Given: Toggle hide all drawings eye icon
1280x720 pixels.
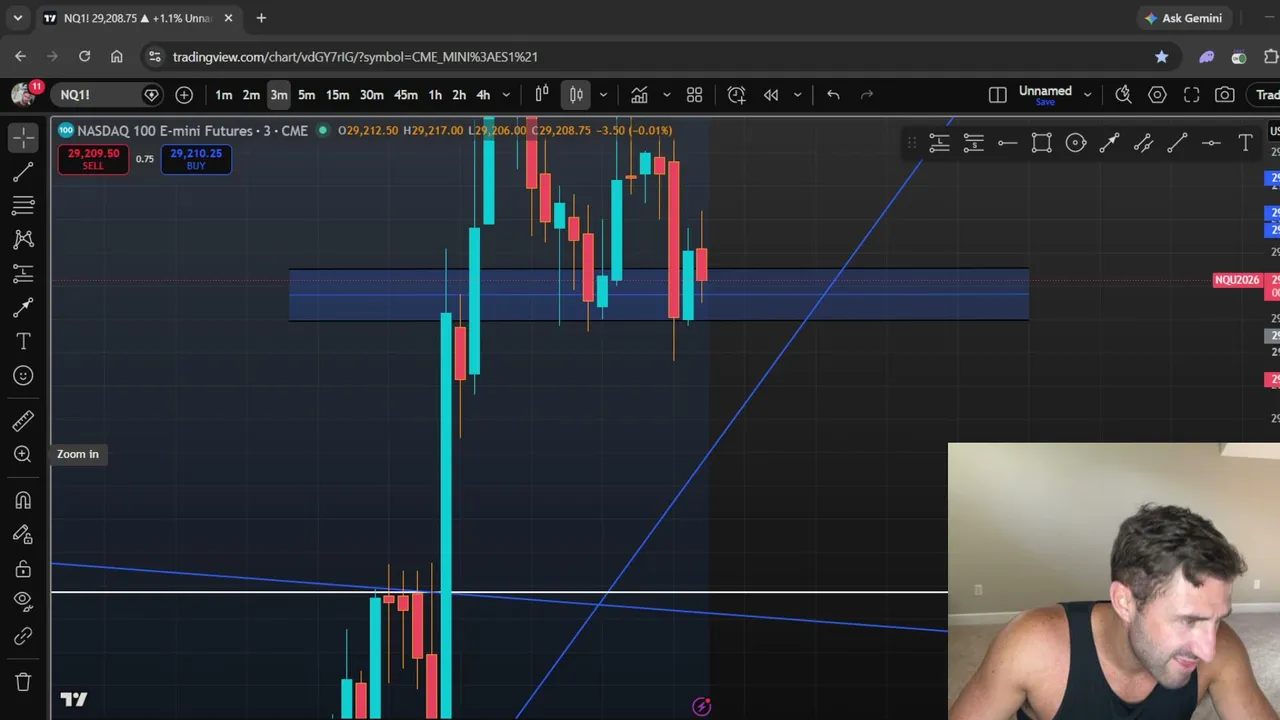Looking at the screenshot, I should [x=23, y=602].
